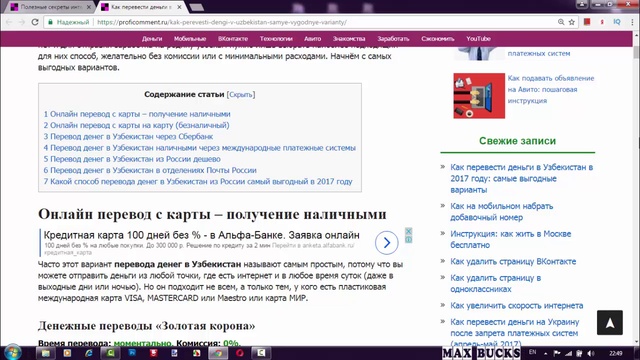This screenshot has height=360, width=640.
Task: Open Photoshop from the taskbar
Action: 132,353
